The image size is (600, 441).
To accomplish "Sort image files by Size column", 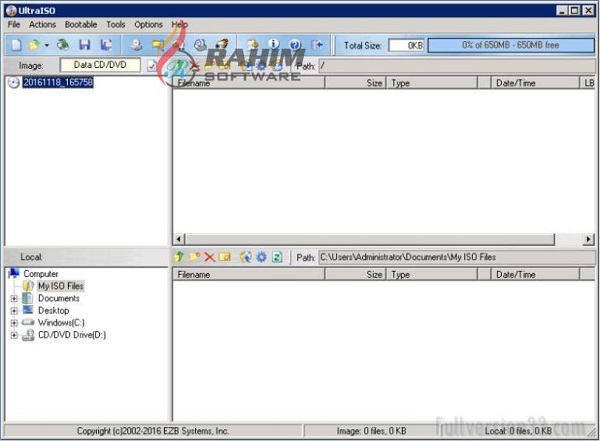I will [x=355, y=83].
